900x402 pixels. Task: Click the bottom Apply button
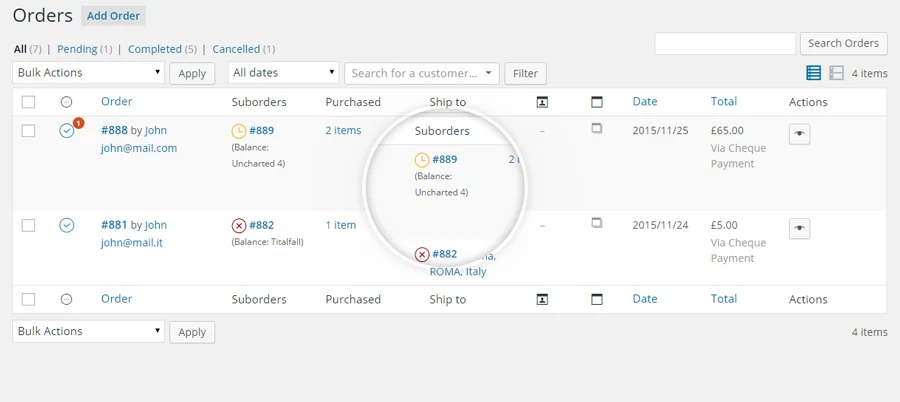[192, 332]
